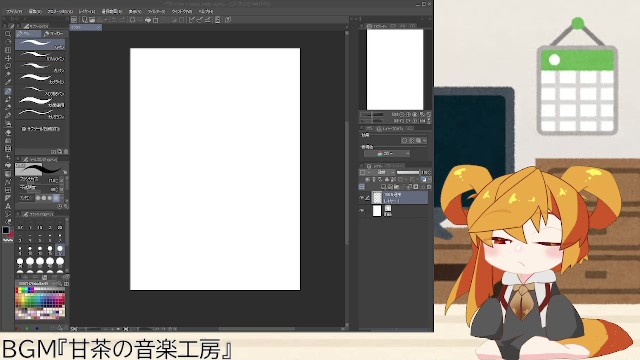Click Zoom out icon in Navigator
Viewport: 640px width, 360px height.
pyautogui.click(x=402, y=115)
